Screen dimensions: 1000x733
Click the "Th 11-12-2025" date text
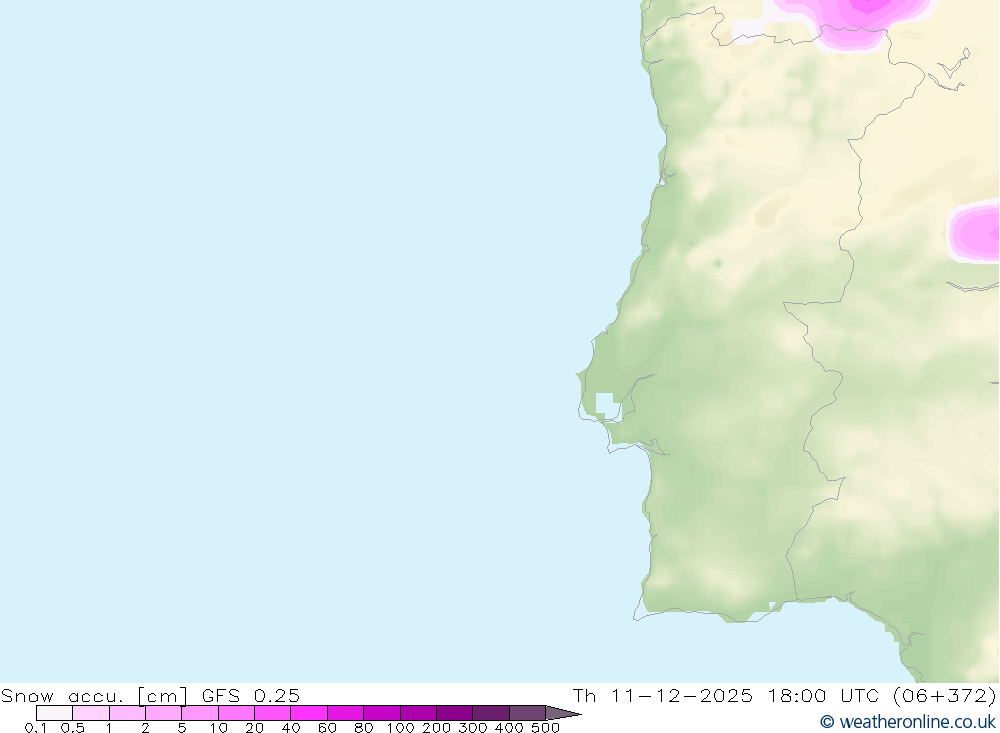pyautogui.click(x=663, y=695)
